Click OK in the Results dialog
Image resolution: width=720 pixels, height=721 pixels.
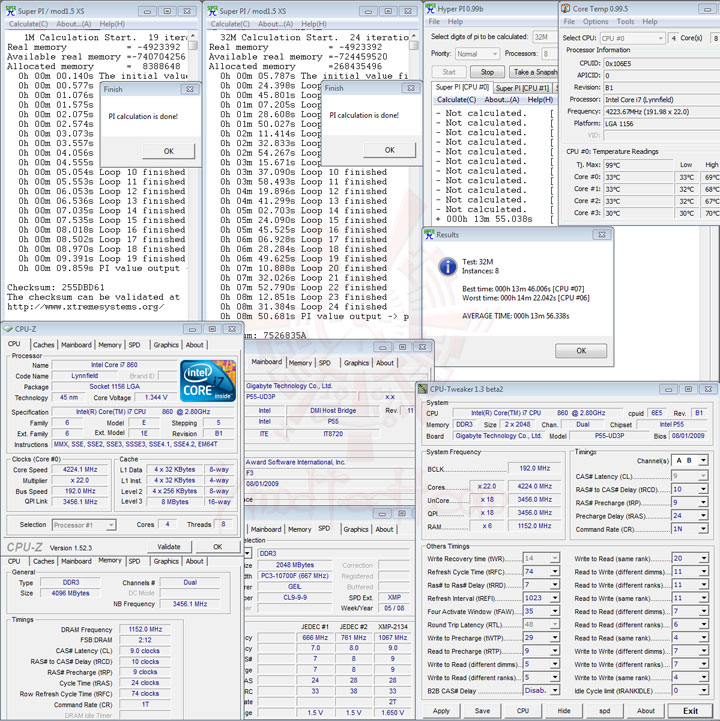point(581,350)
